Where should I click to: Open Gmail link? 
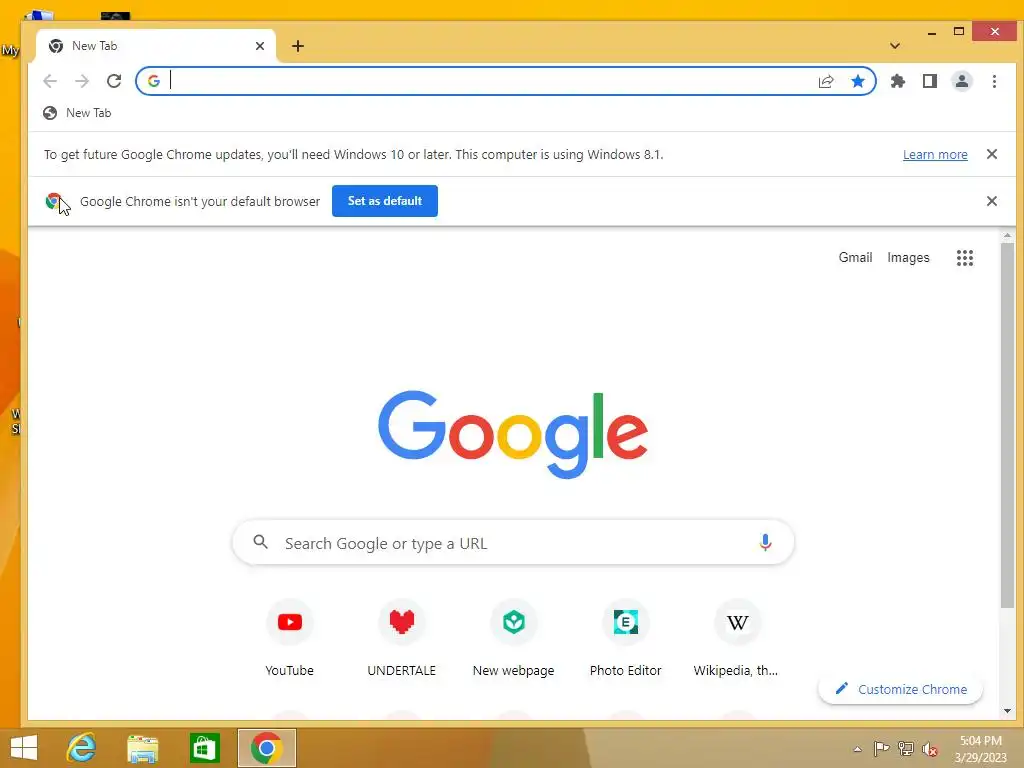click(x=856, y=257)
